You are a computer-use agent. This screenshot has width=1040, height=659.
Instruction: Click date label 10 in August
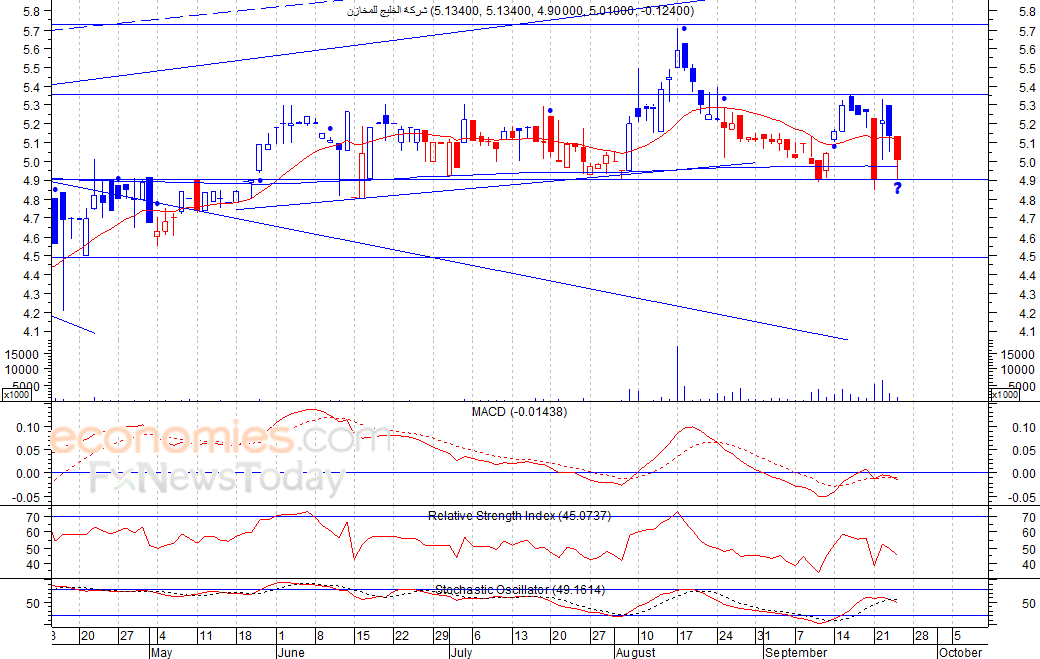pos(646,636)
